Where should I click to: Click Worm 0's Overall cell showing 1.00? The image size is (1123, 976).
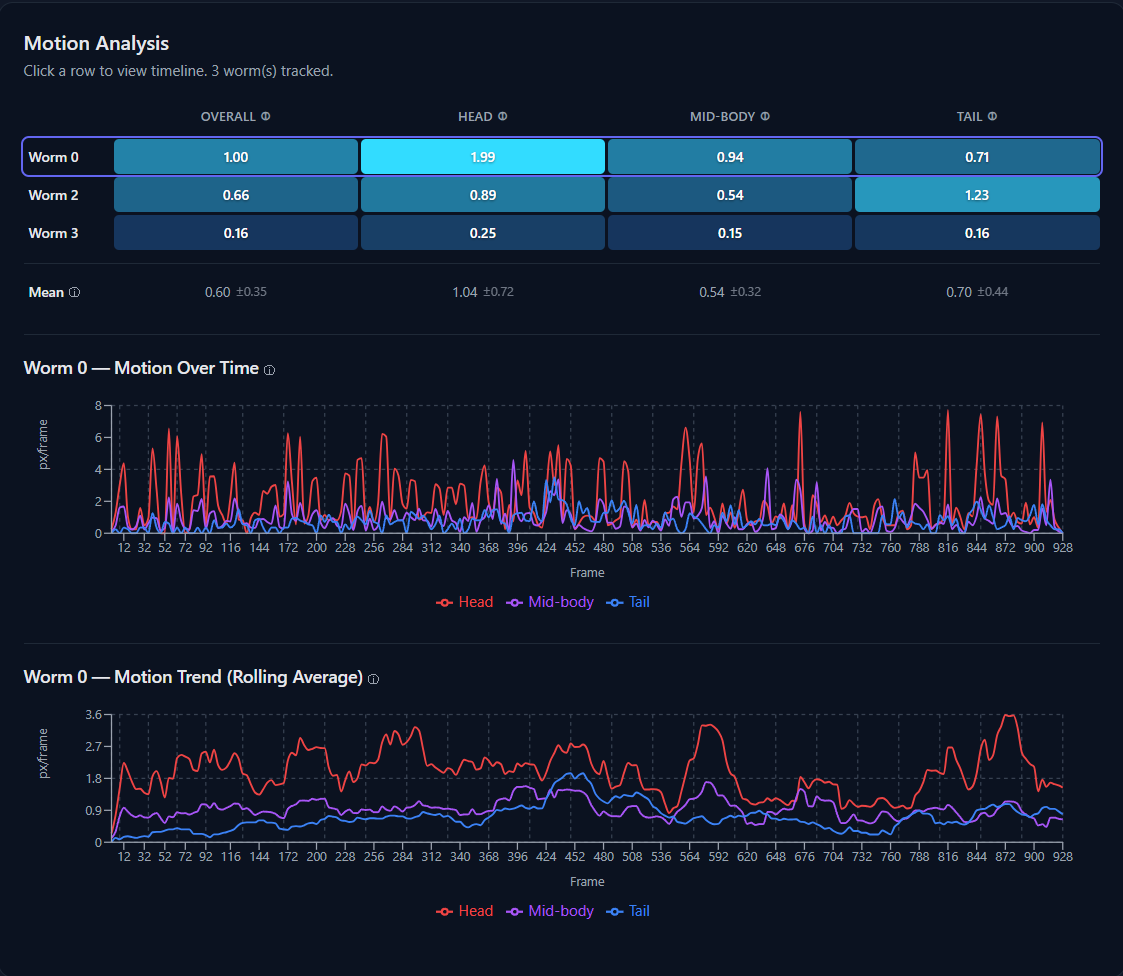[235, 156]
